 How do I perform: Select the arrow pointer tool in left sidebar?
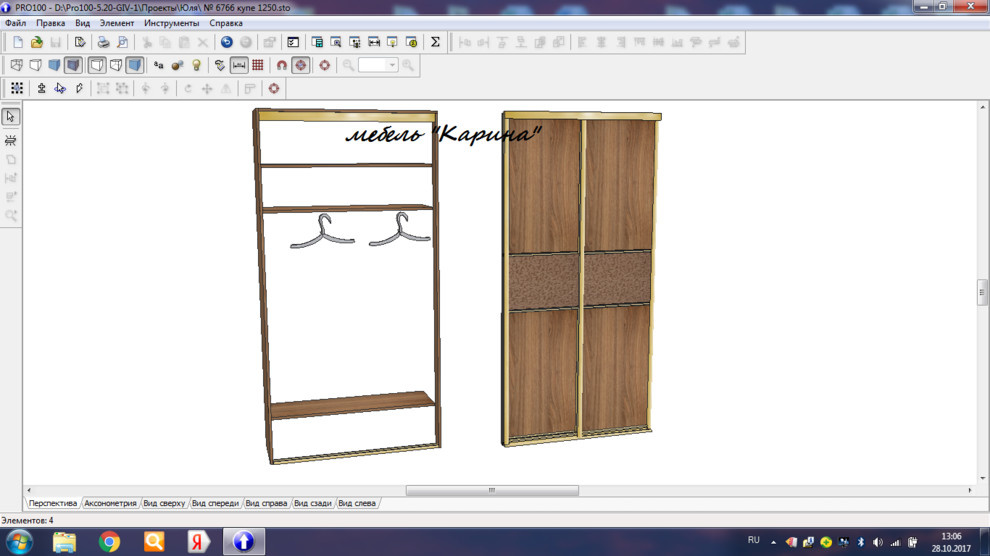point(11,117)
